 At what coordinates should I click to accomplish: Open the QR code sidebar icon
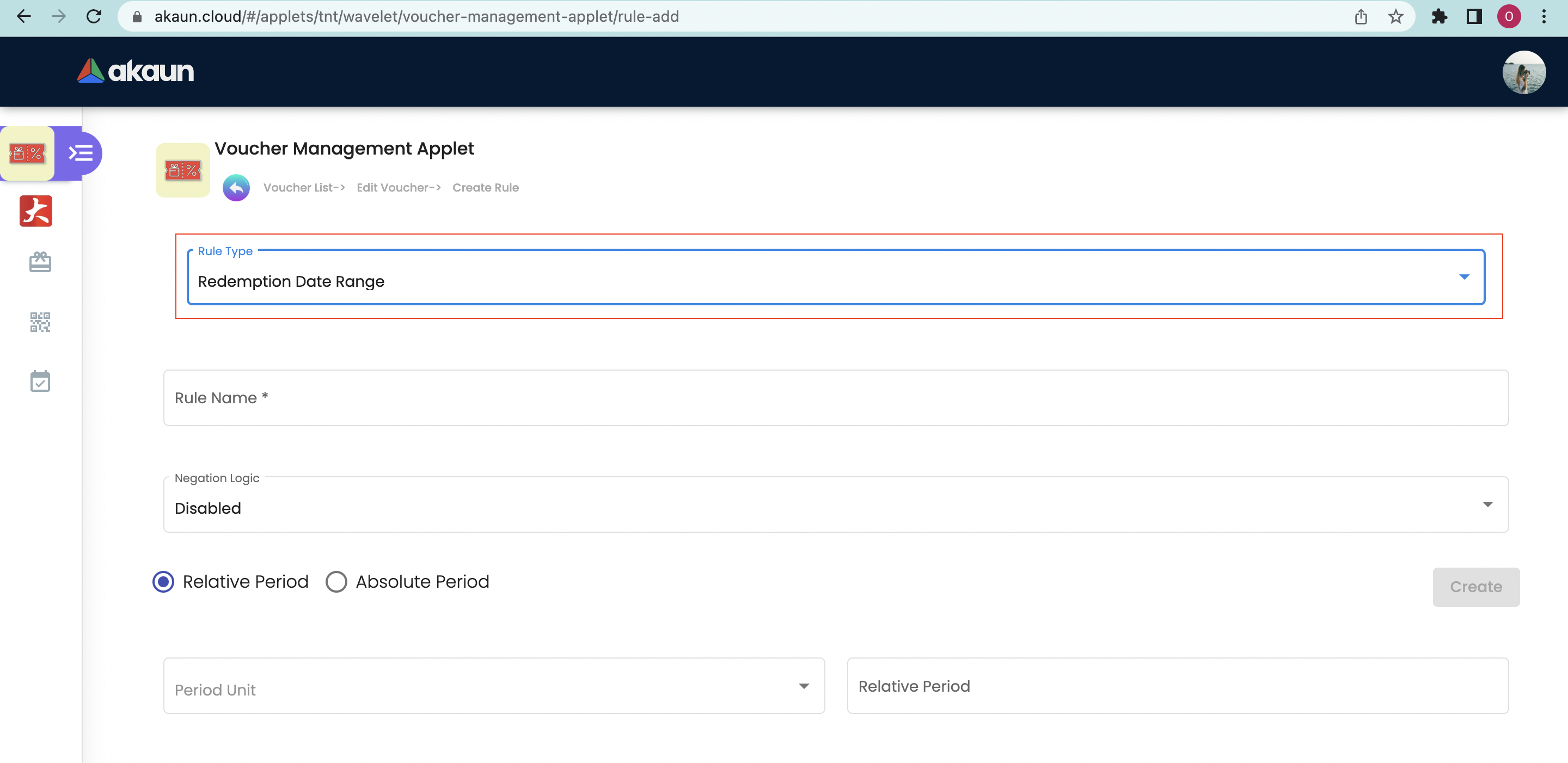coord(40,322)
